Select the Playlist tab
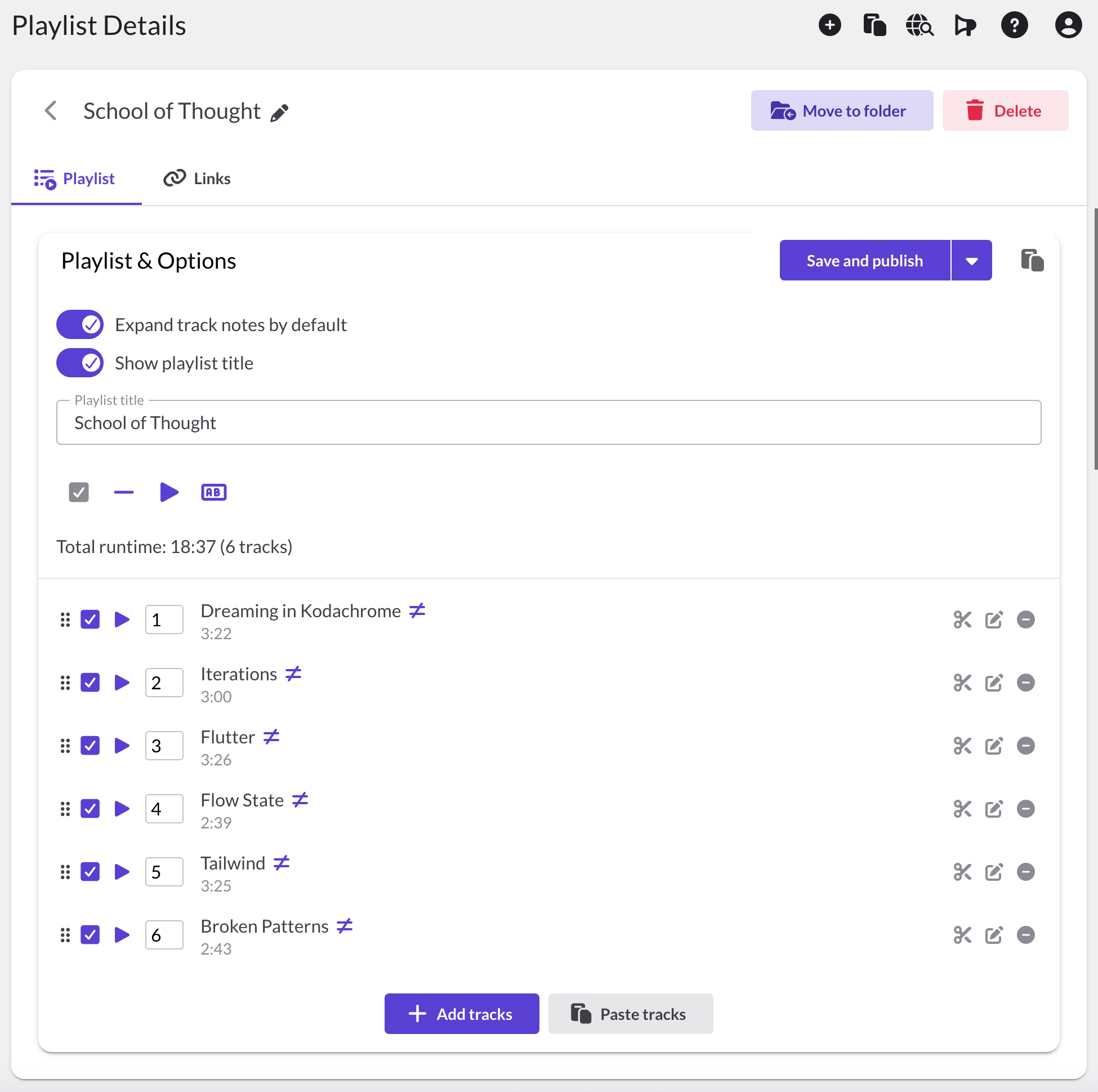The image size is (1098, 1092). 75,179
